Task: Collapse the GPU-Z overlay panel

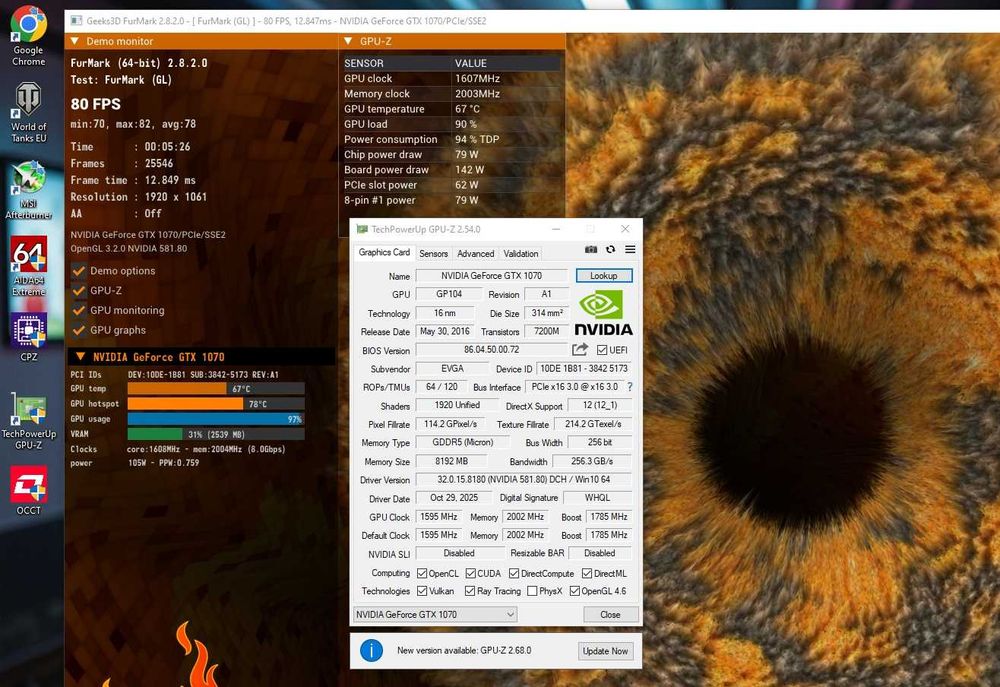Action: coord(348,41)
